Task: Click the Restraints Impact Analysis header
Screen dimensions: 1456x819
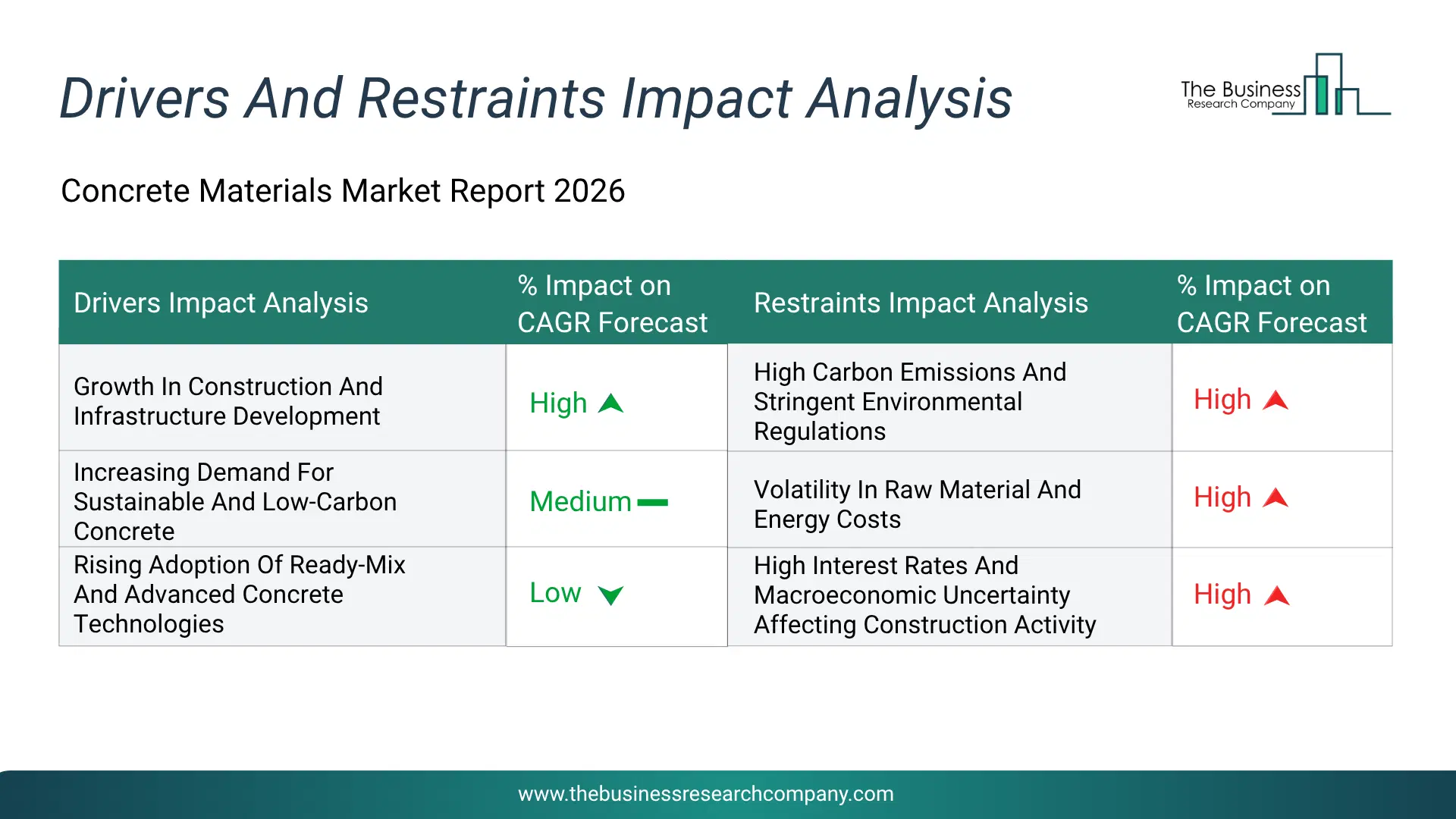Action: 921,303
